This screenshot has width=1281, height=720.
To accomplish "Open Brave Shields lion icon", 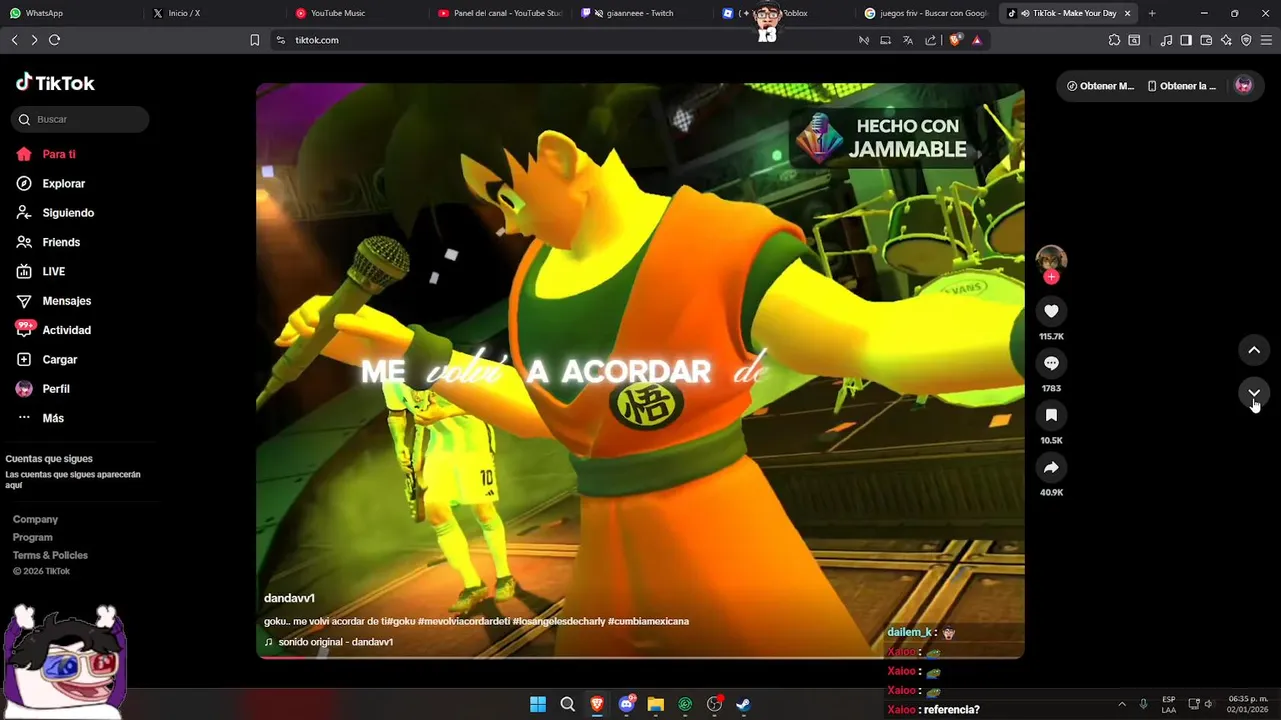I will point(955,40).
